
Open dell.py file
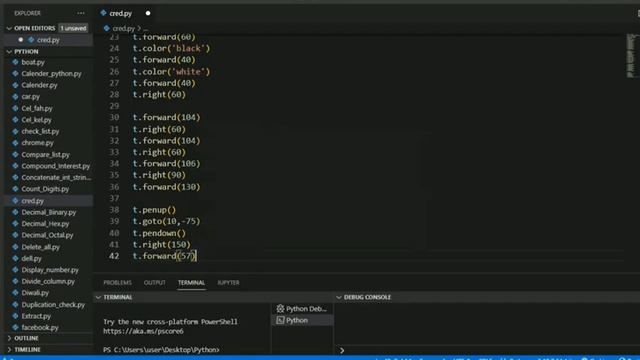point(31,258)
